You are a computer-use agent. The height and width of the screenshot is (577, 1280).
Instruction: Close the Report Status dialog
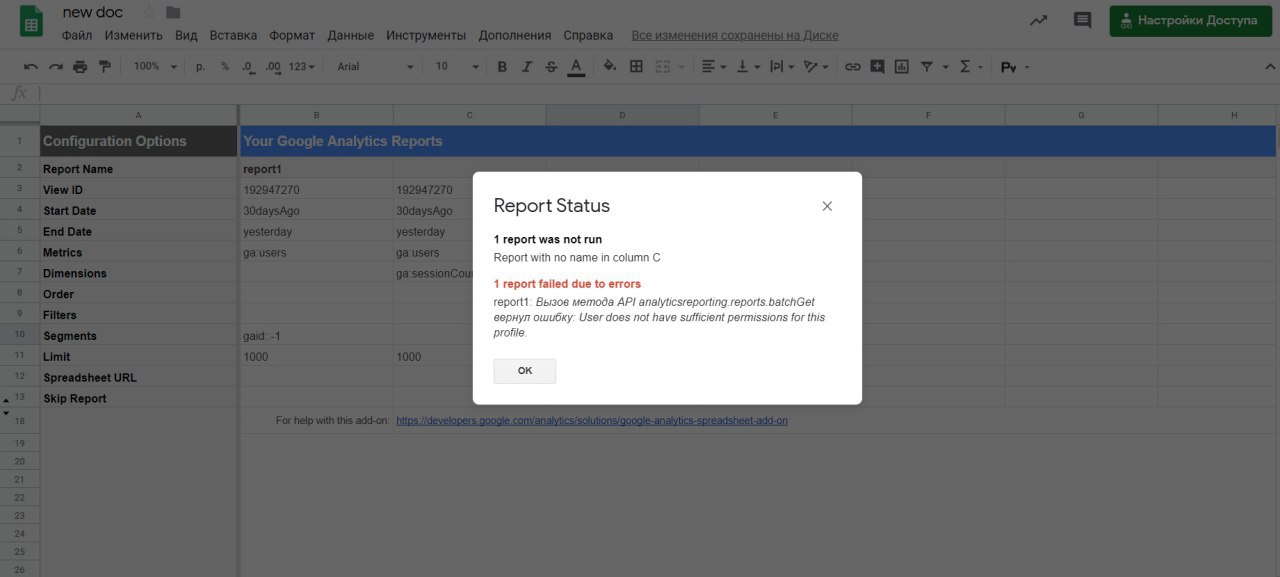point(827,206)
